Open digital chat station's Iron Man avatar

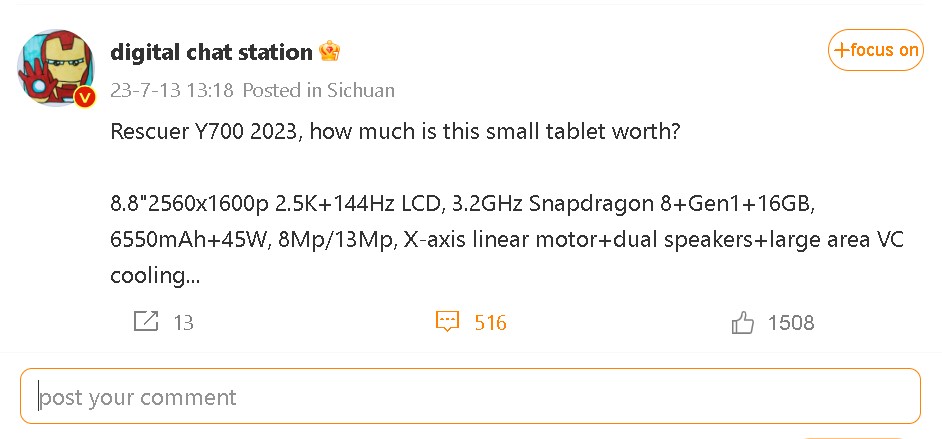coord(55,67)
